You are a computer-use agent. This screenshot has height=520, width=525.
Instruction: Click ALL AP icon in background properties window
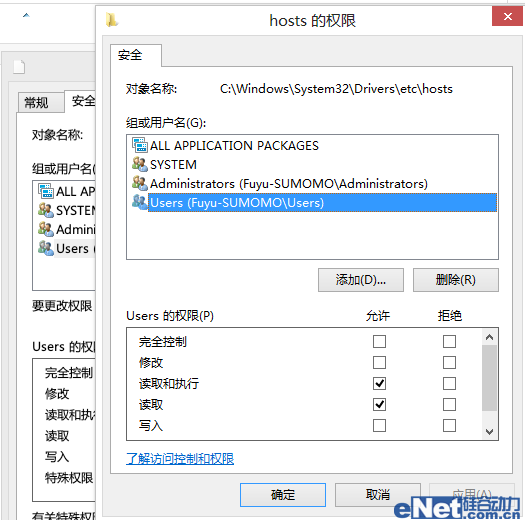point(46,191)
